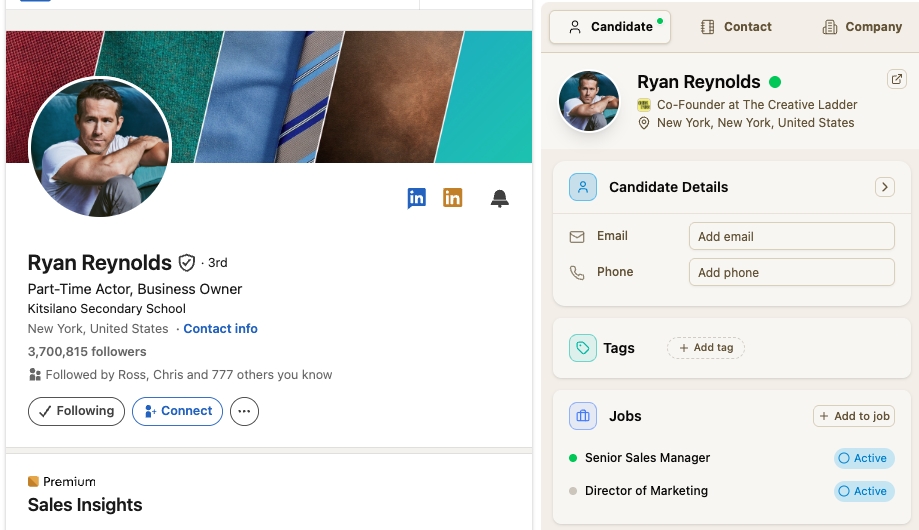This screenshot has width=919, height=530.
Task: Click the notification bell icon
Action: 499,199
